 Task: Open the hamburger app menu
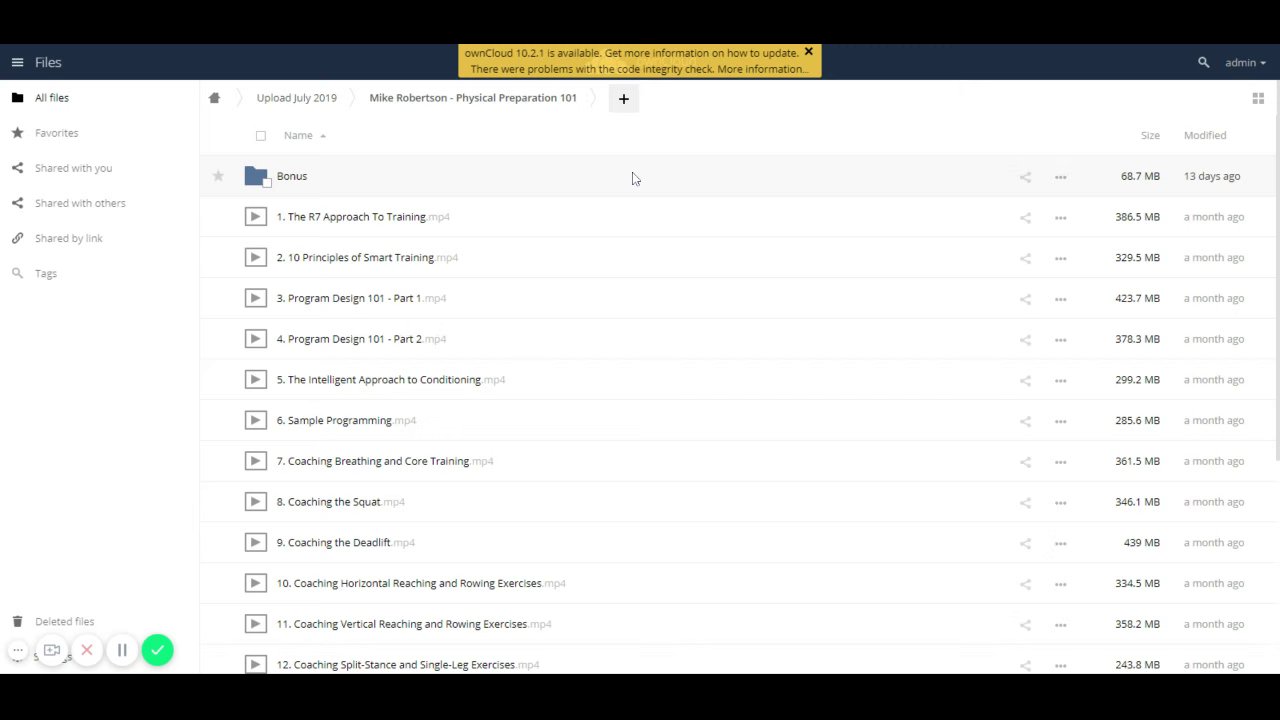(17, 62)
